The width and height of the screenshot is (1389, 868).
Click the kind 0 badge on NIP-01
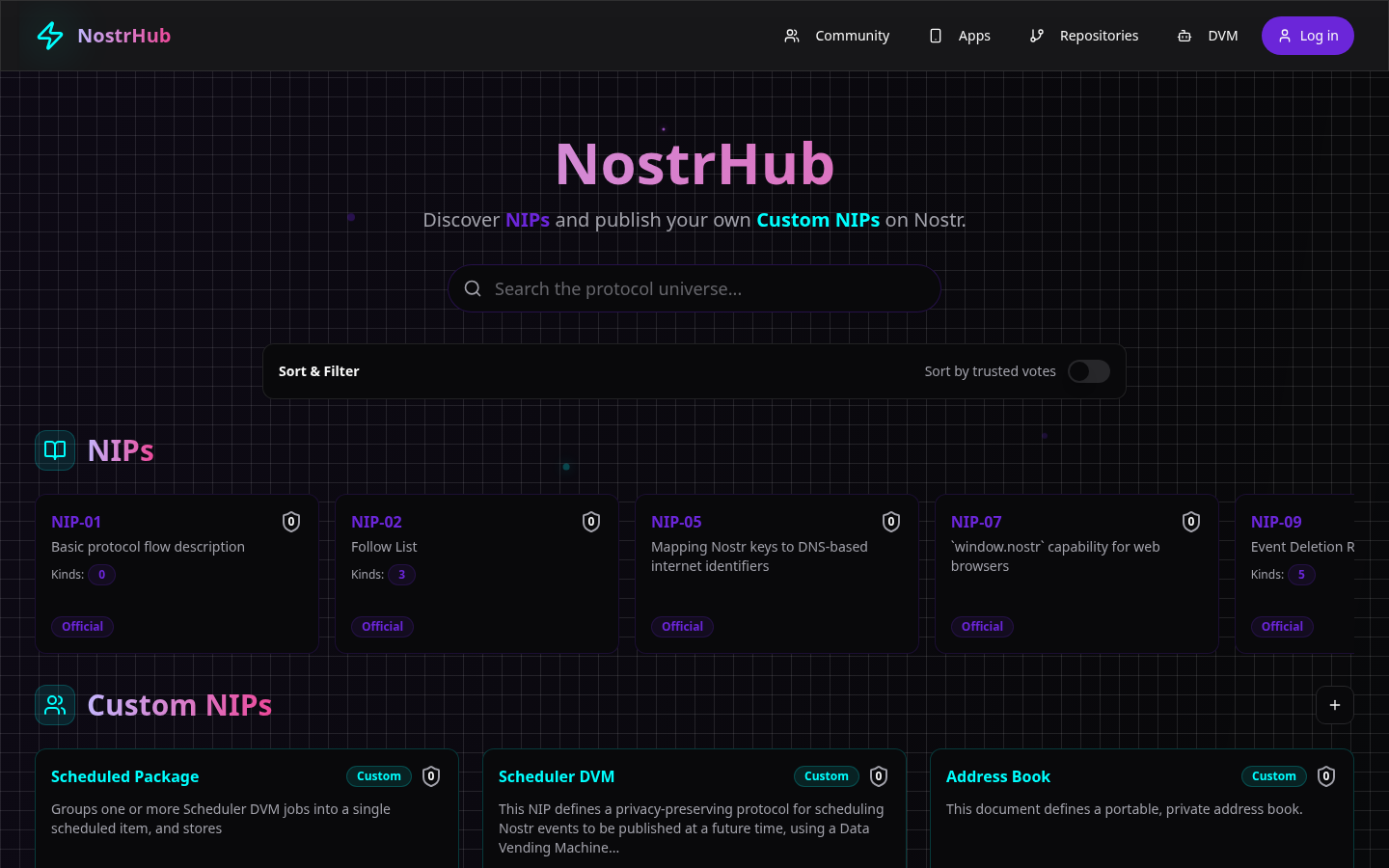coord(101,575)
